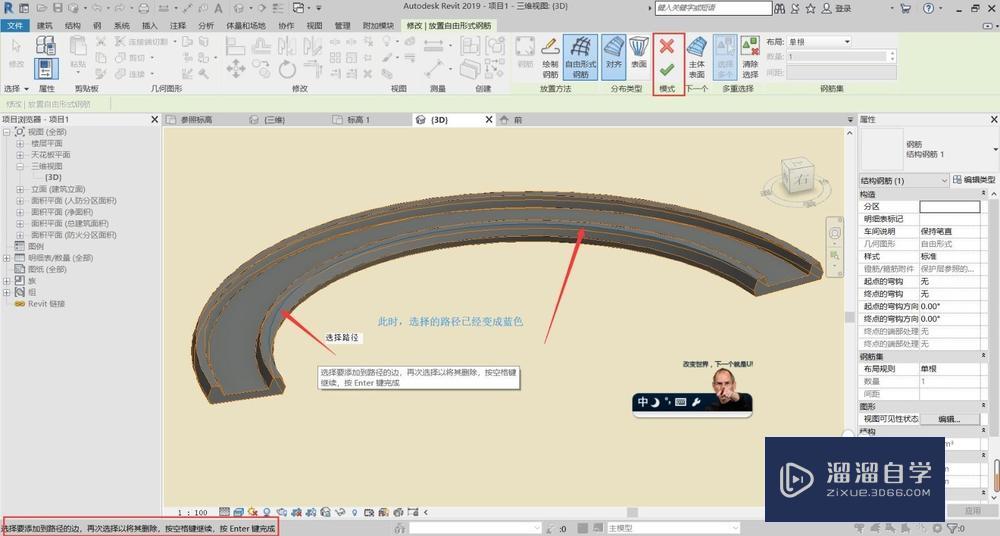The height and width of the screenshot is (536, 1000).
Task: Expand the 立面 (建筑立面) tree node
Action: [x=20, y=190]
